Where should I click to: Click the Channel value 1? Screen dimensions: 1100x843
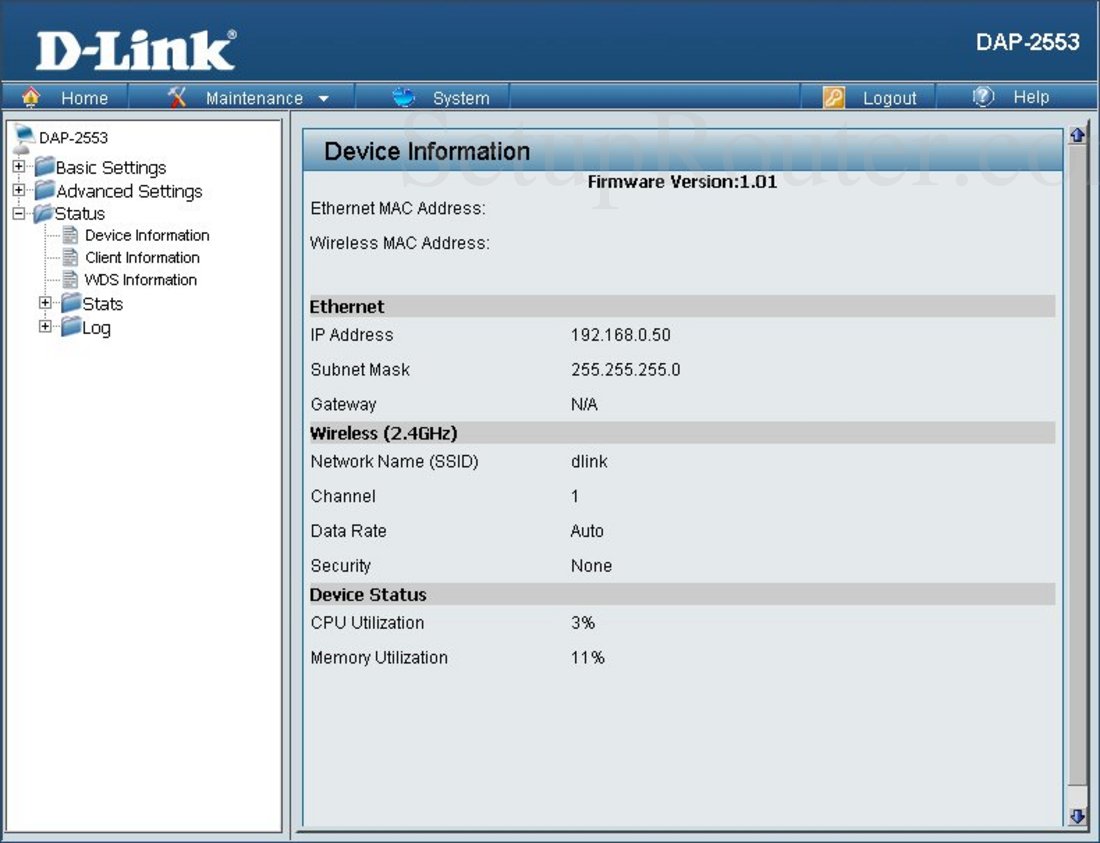(575, 497)
